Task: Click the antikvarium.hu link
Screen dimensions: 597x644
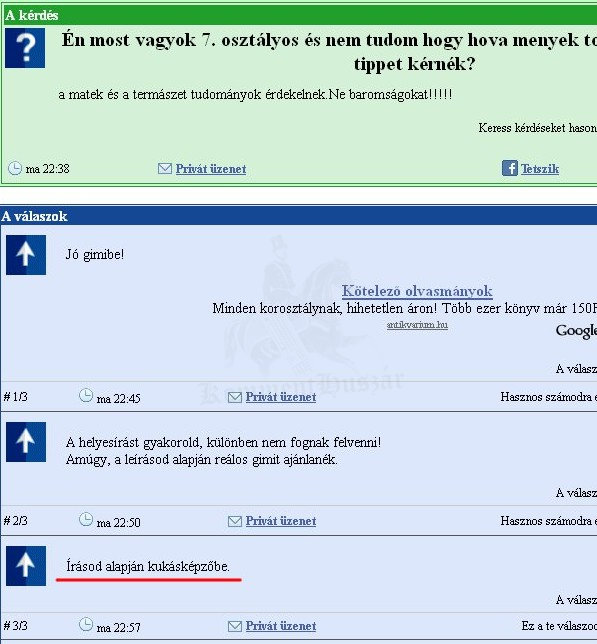Action: [x=417, y=325]
